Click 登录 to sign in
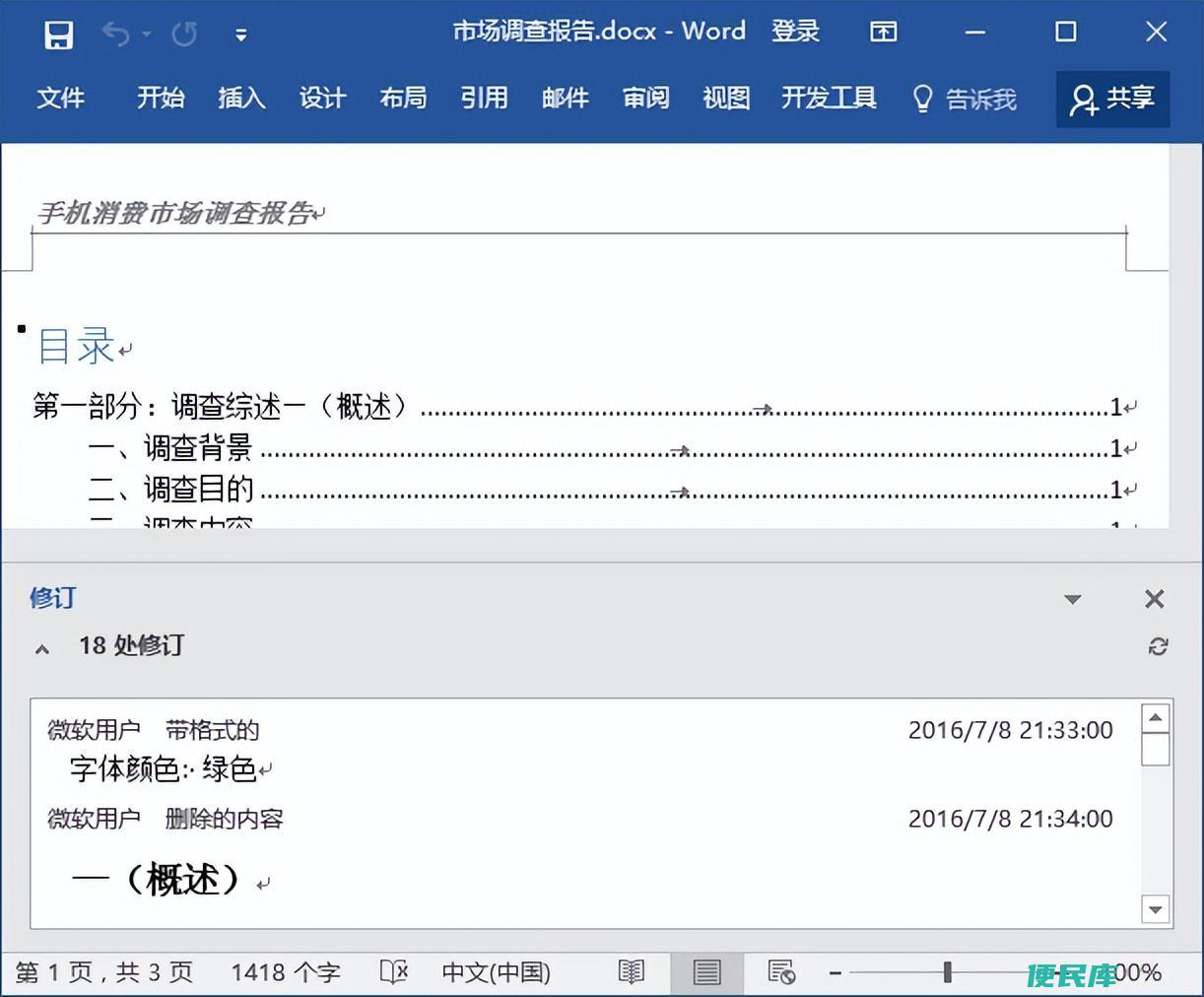Image resolution: width=1204 pixels, height=997 pixels. (x=796, y=32)
